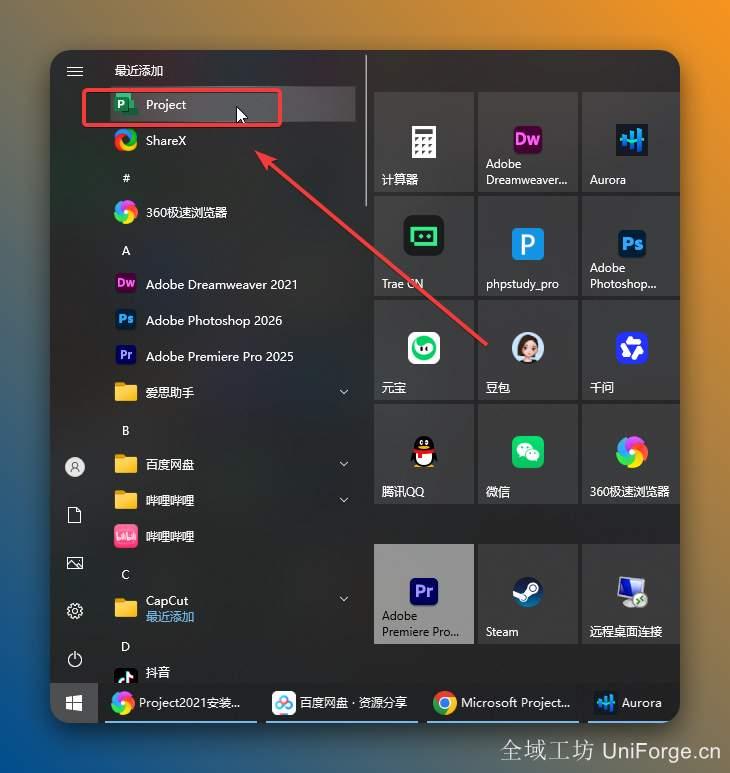Click the 最近添加 heading
This screenshot has width=730, height=773.
pyautogui.click(x=139, y=71)
